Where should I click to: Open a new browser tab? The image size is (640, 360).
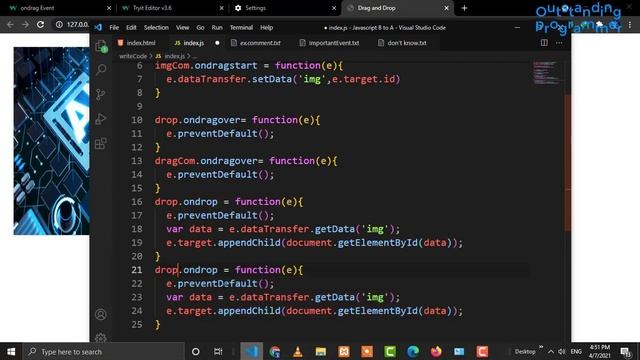[464, 8]
